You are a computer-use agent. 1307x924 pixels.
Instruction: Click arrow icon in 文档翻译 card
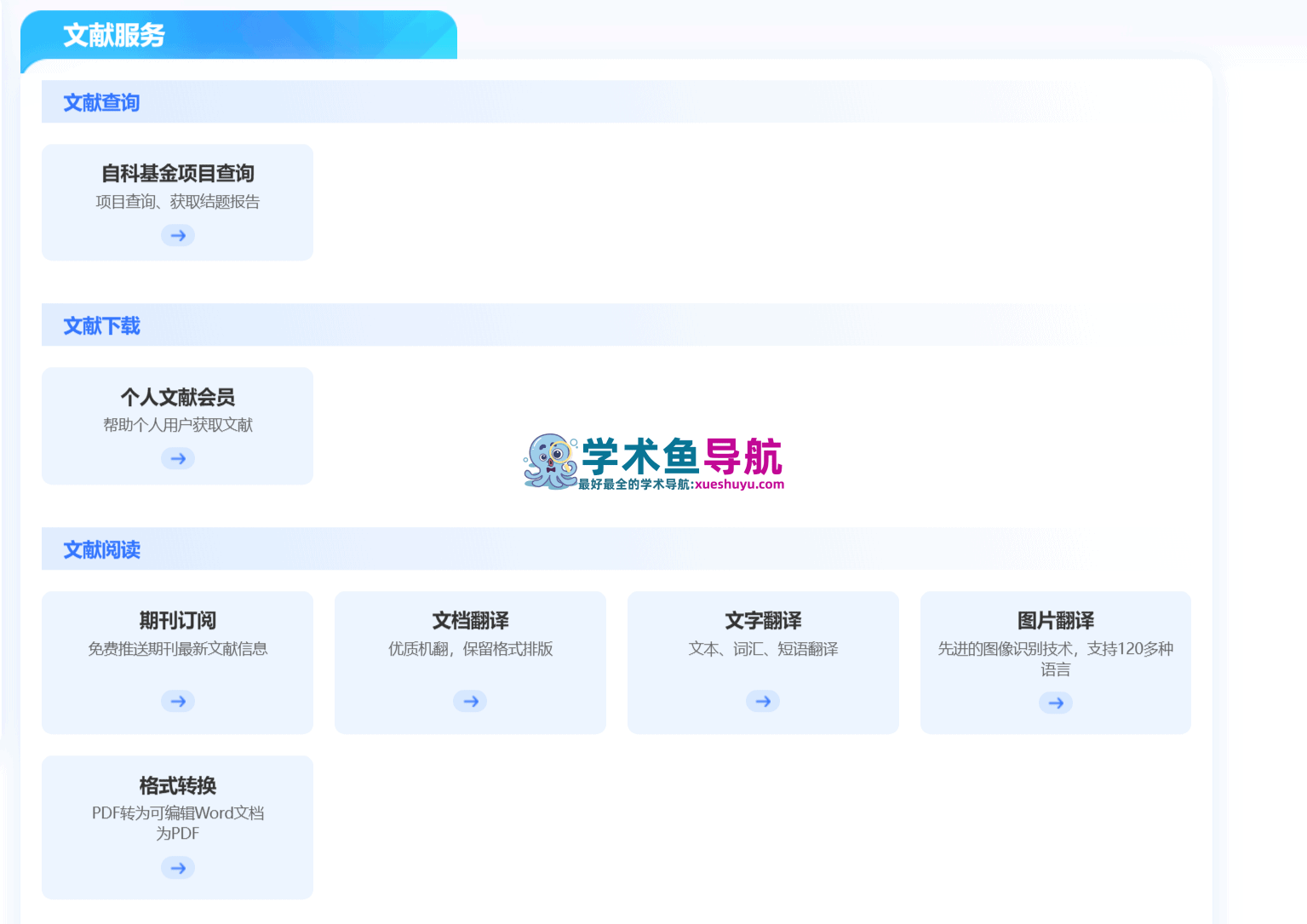470,701
